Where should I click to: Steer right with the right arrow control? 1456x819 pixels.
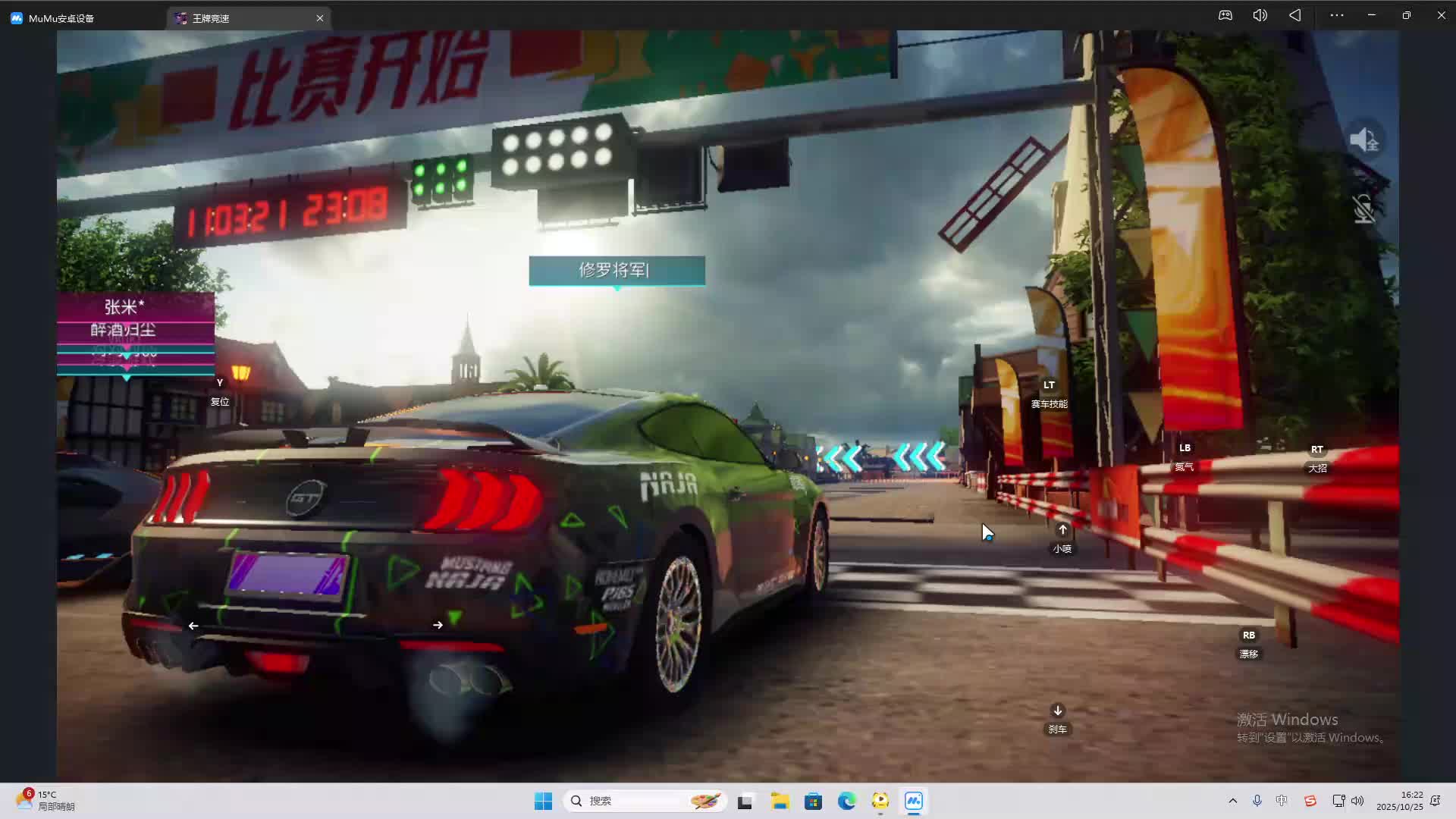[x=438, y=625]
